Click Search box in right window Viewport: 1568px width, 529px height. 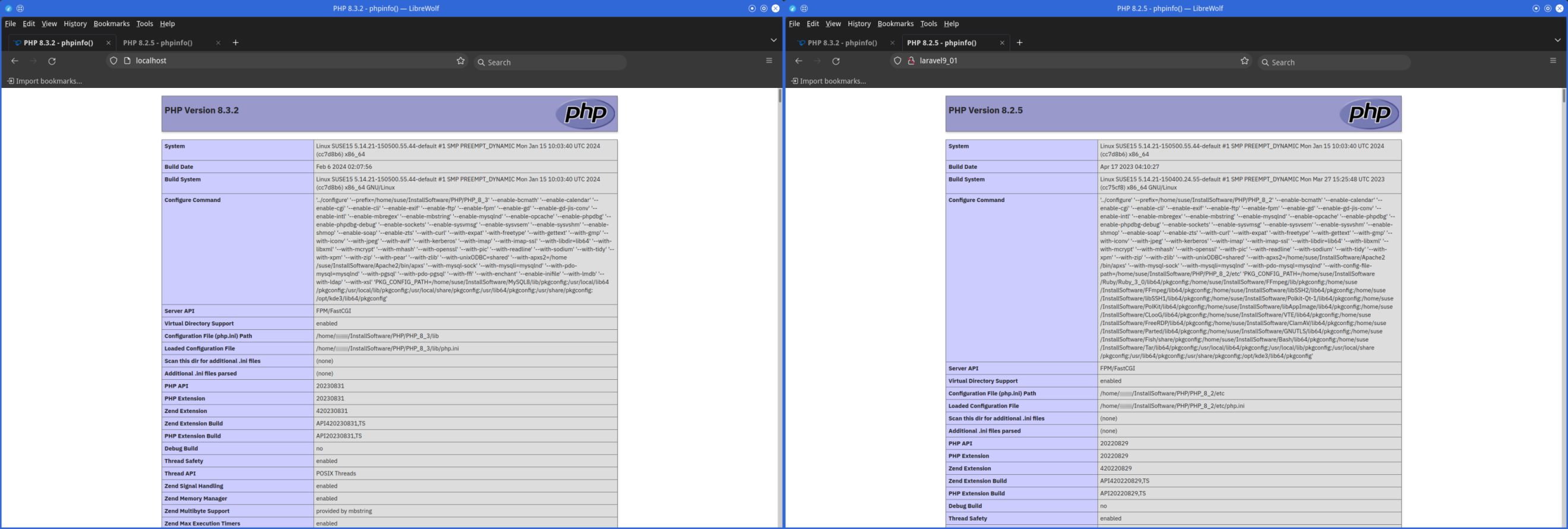point(1333,62)
